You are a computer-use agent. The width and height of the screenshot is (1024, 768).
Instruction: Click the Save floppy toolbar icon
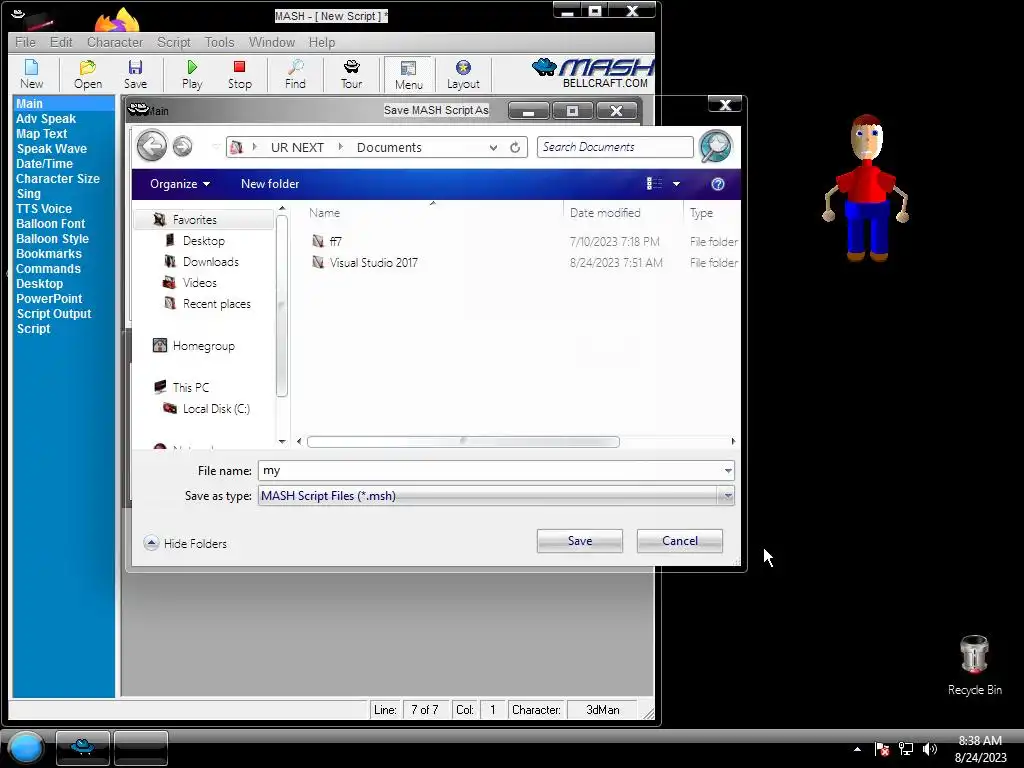pyautogui.click(x=135, y=74)
